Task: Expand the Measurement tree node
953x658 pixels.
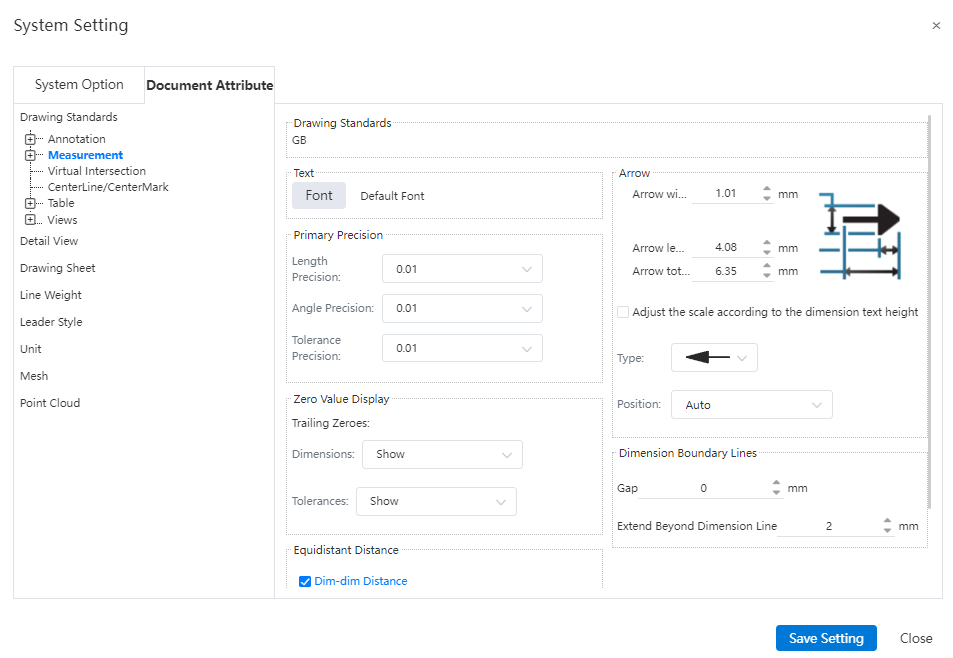Action: 30,155
